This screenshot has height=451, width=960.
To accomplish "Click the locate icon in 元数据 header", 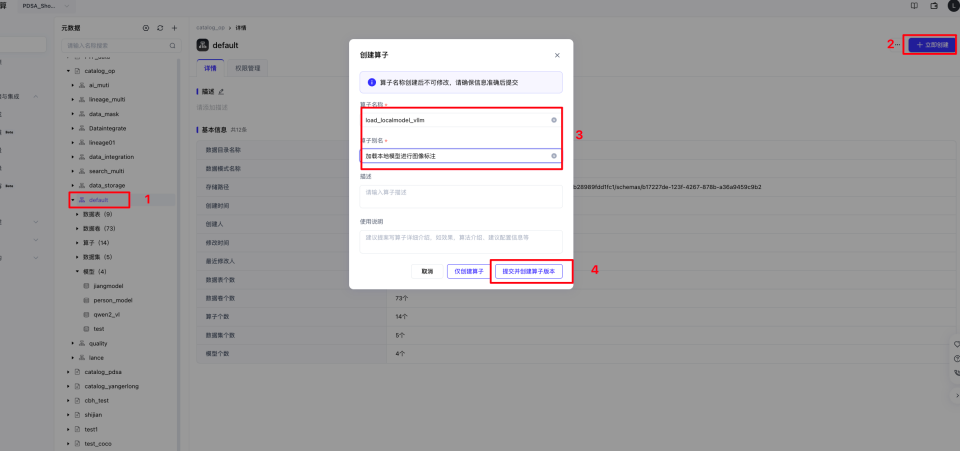I will click(x=146, y=28).
